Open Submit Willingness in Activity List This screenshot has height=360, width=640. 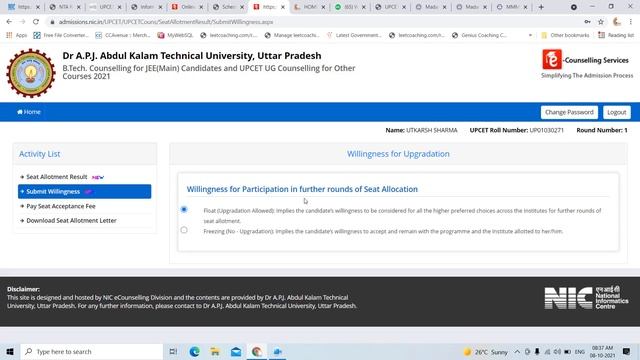tap(84, 191)
